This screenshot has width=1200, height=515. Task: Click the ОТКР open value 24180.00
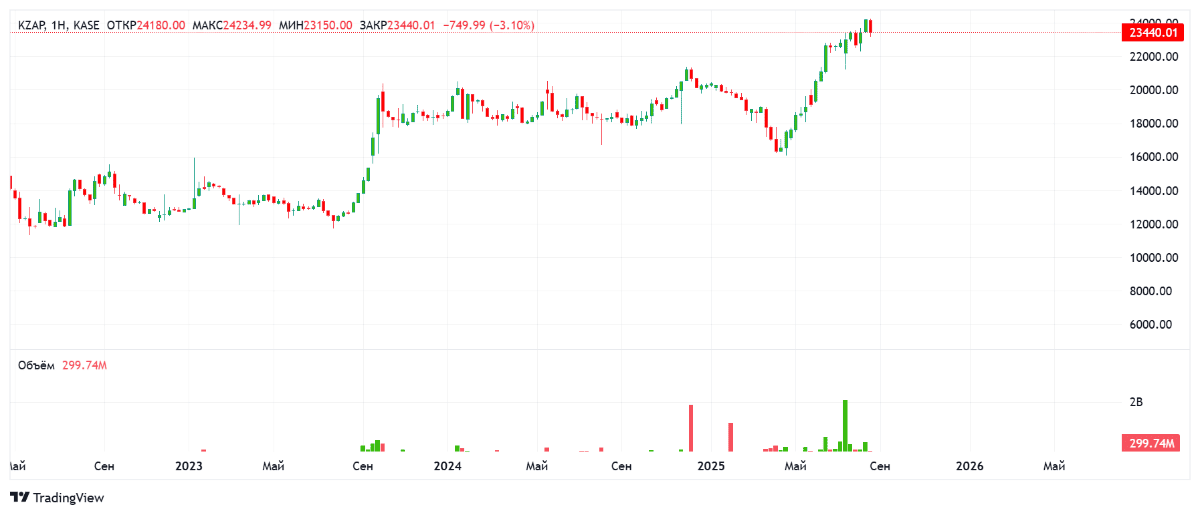[x=164, y=25]
